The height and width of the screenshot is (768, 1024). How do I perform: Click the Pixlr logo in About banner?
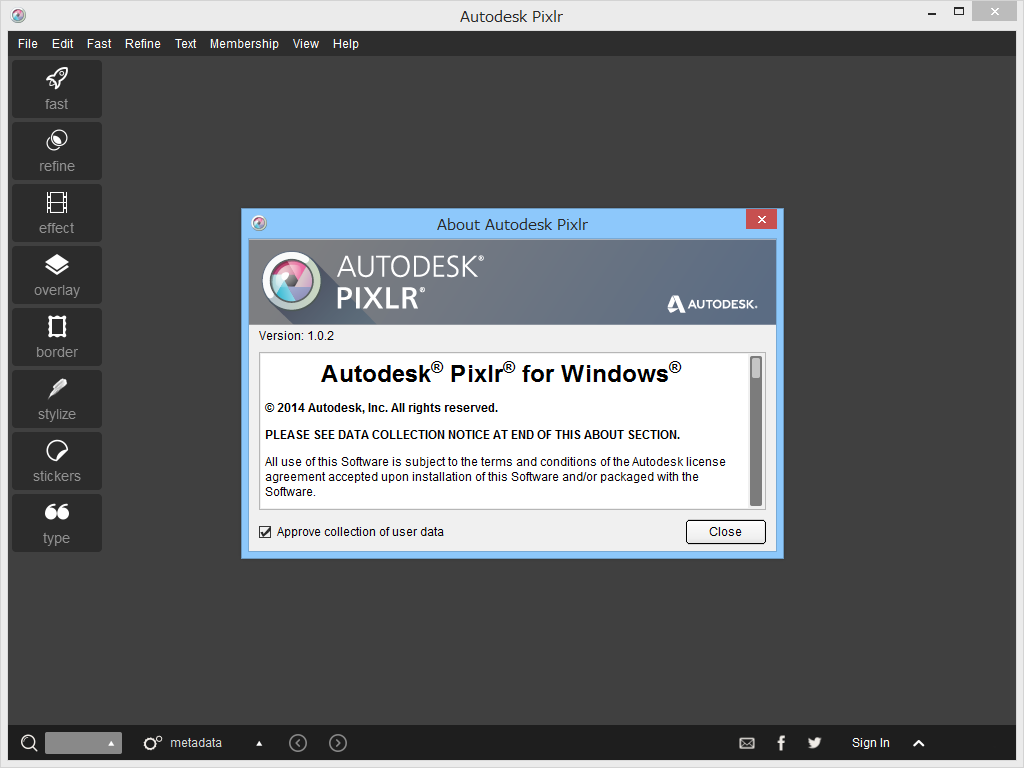coord(292,281)
